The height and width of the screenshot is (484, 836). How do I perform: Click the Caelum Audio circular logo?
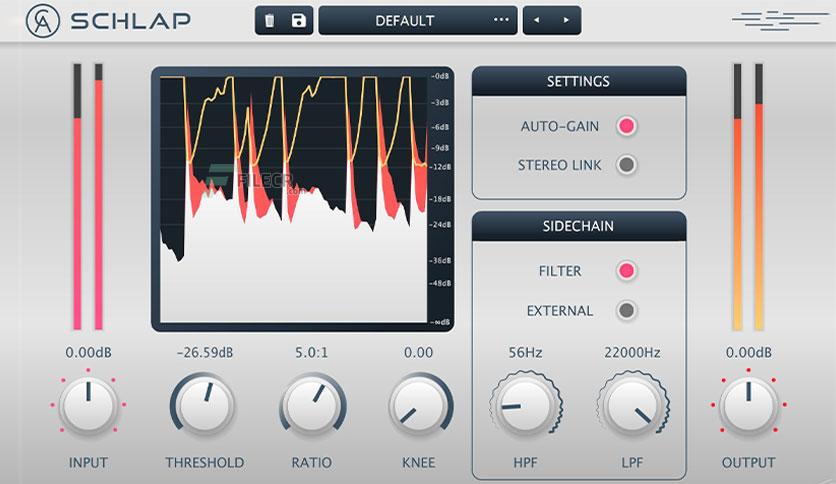pyautogui.click(x=43, y=21)
